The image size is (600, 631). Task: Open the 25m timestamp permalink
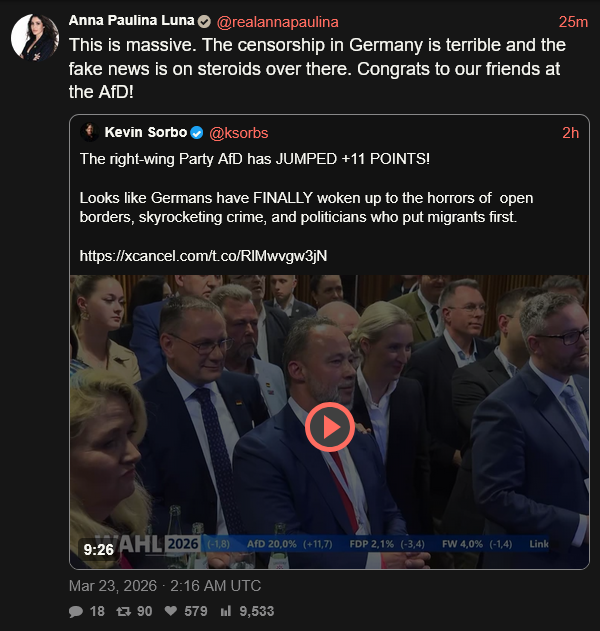point(573,22)
